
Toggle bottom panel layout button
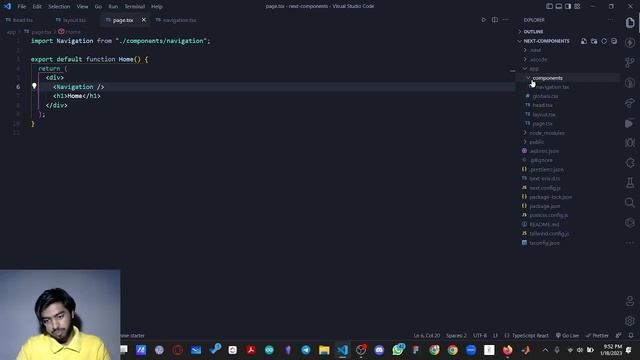(x=559, y=6)
